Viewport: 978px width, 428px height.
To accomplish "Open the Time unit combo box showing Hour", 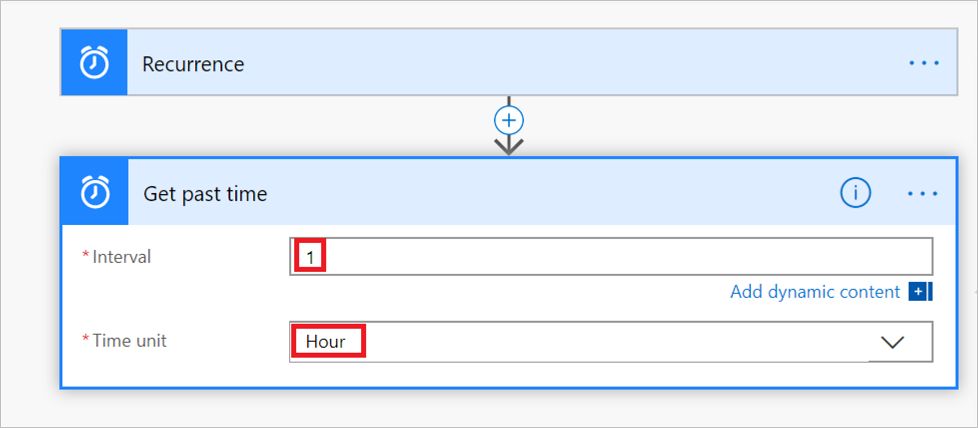I will click(611, 342).
